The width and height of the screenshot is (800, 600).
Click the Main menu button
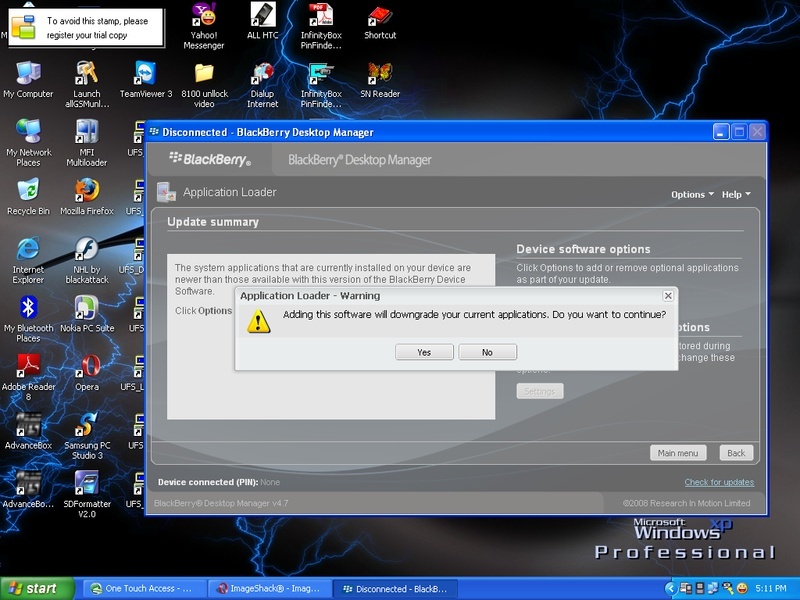678,453
